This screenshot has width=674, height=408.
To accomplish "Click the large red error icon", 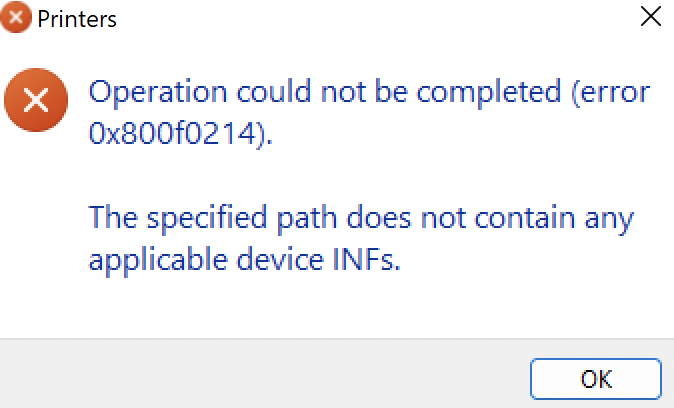I will pos(36,100).
